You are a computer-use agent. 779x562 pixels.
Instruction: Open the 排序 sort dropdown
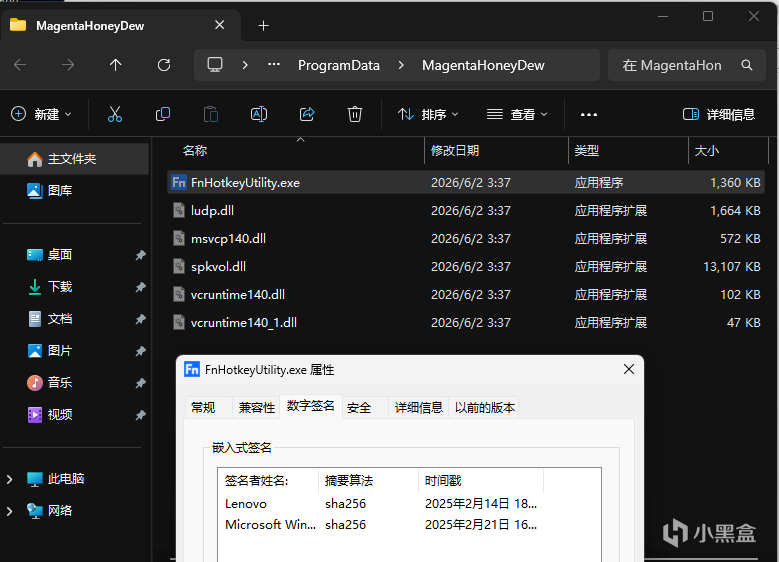428,114
